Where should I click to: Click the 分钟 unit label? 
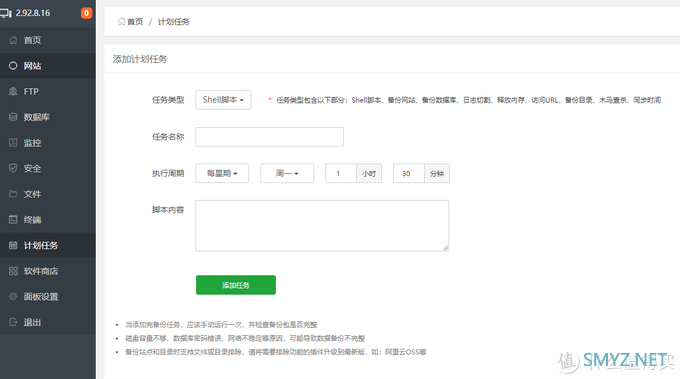(437, 173)
